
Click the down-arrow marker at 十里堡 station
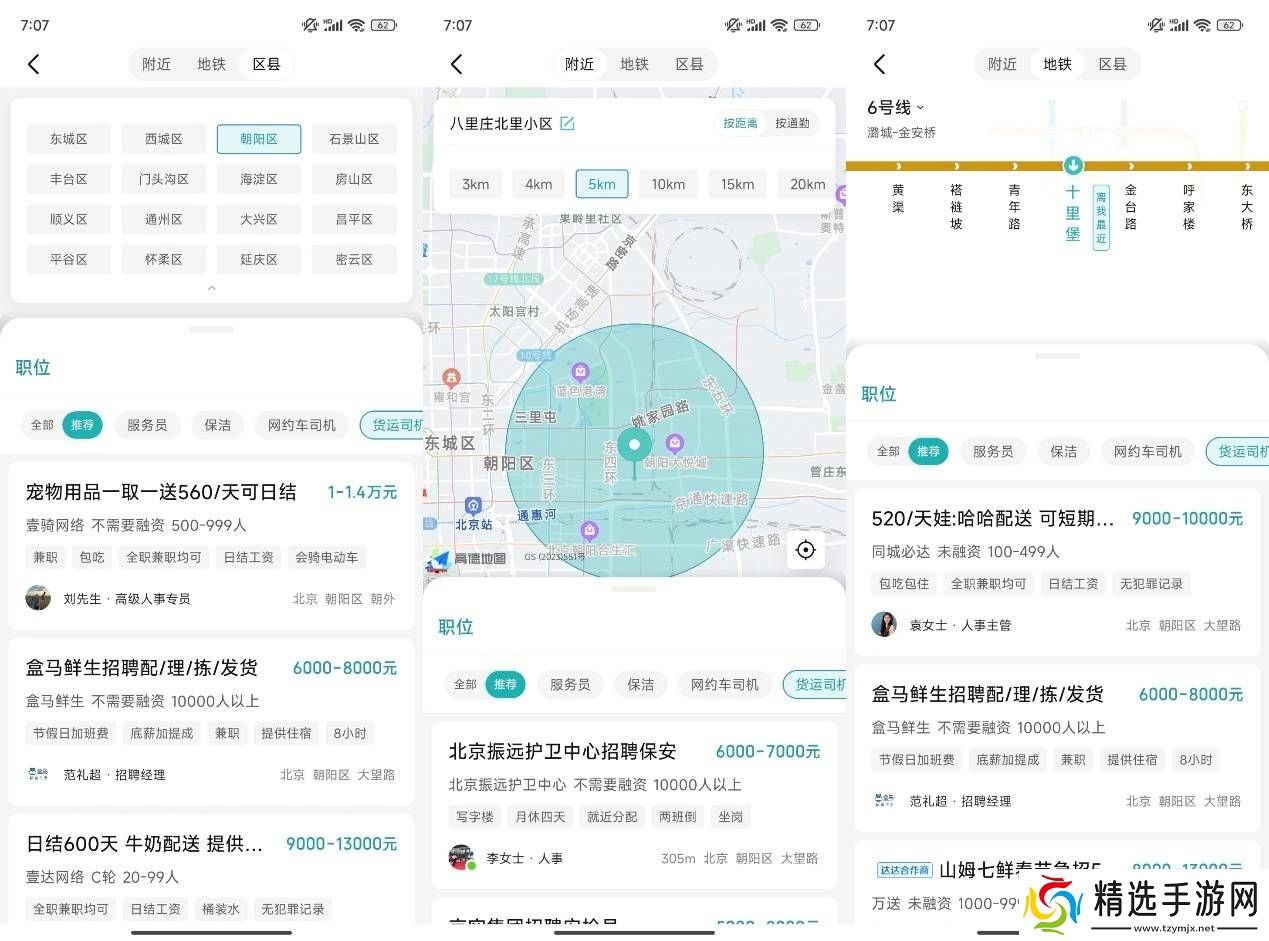click(x=1073, y=165)
